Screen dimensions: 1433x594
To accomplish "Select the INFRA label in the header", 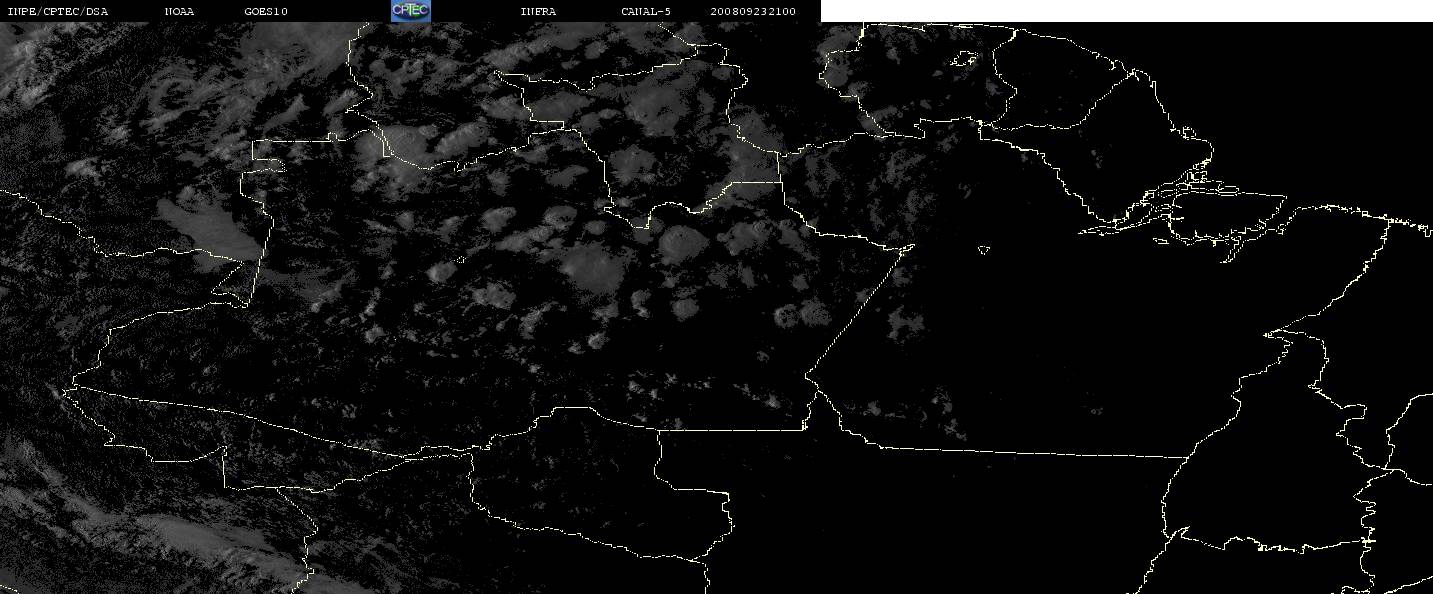I will [538, 12].
